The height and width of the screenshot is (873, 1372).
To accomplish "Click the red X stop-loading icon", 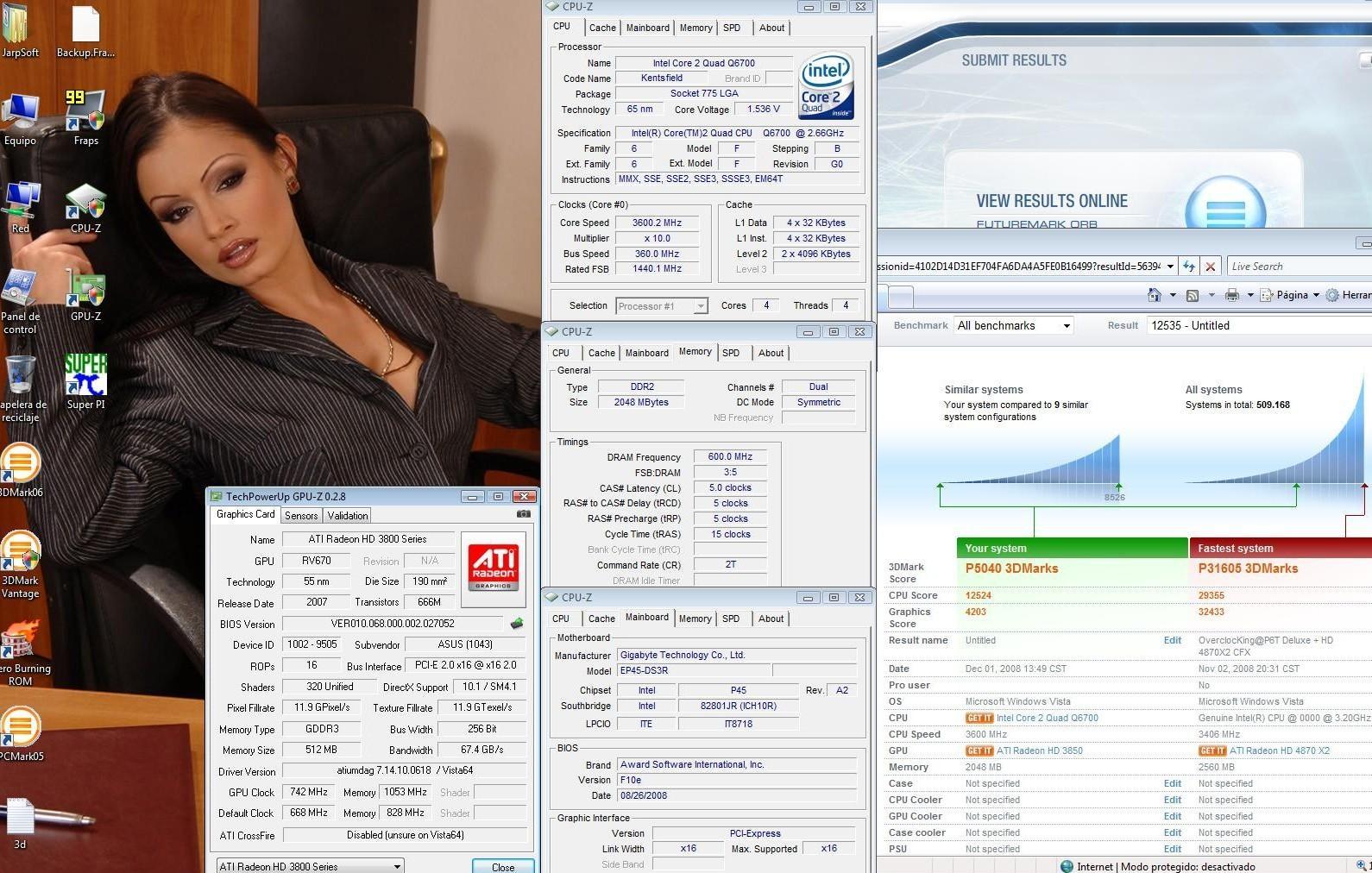I will (x=1211, y=267).
